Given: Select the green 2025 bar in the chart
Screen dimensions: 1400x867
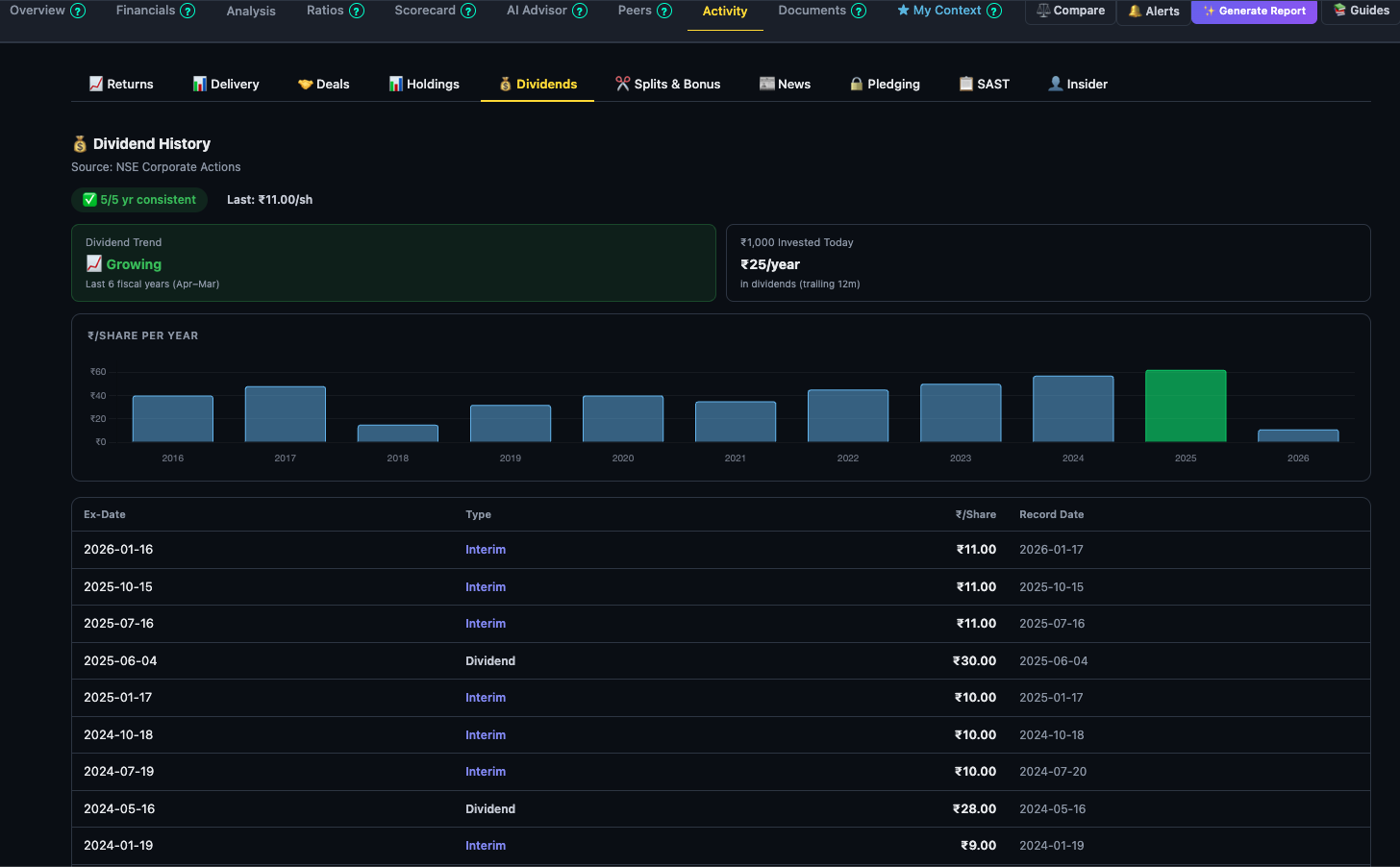Looking at the screenshot, I should coord(1186,405).
